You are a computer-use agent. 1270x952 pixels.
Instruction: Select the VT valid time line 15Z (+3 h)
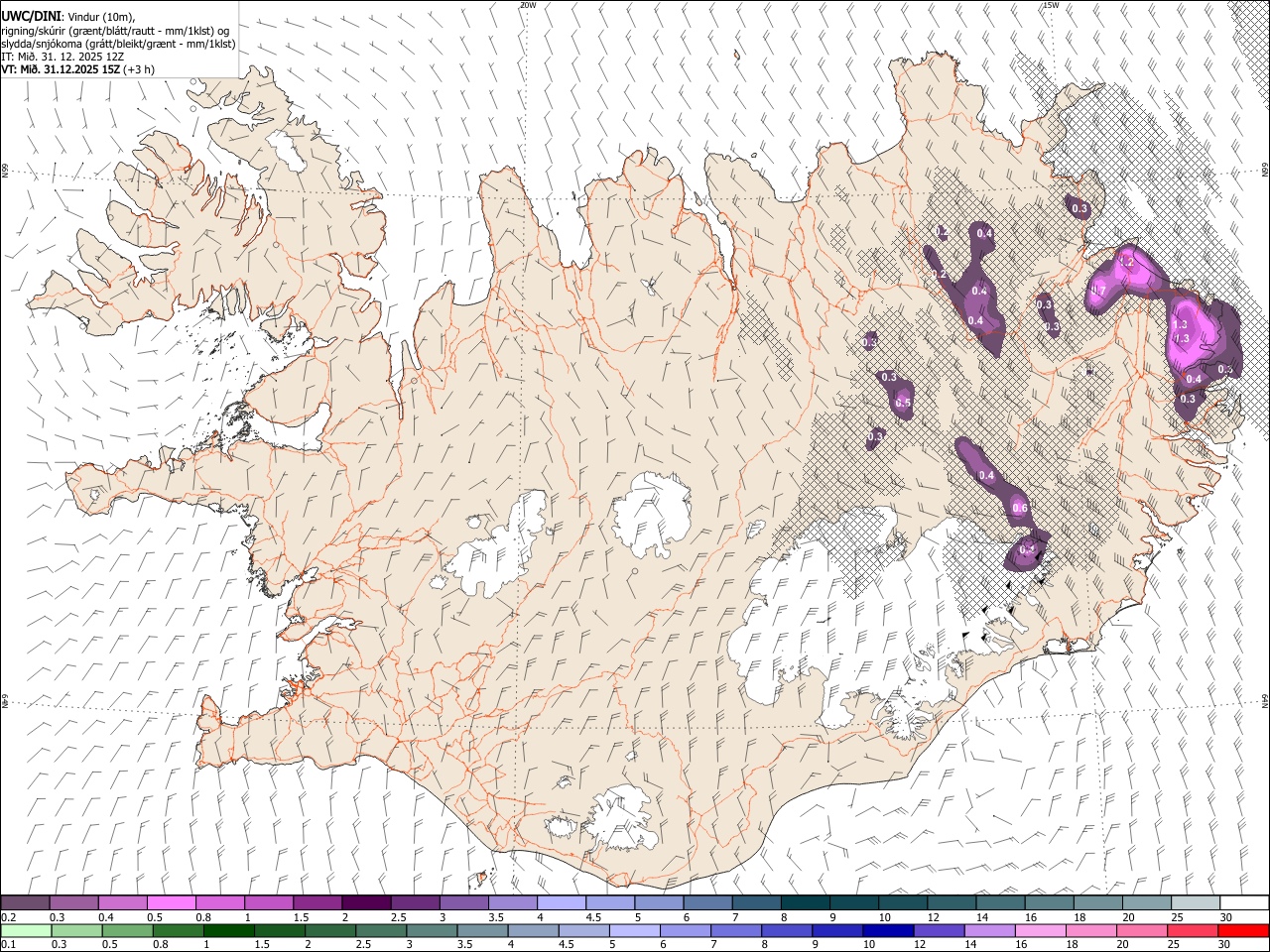click(x=77, y=69)
